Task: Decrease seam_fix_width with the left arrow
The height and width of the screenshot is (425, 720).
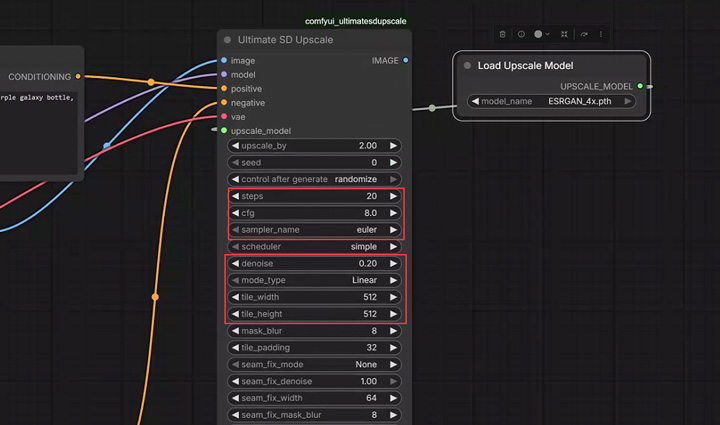Action: click(x=235, y=398)
